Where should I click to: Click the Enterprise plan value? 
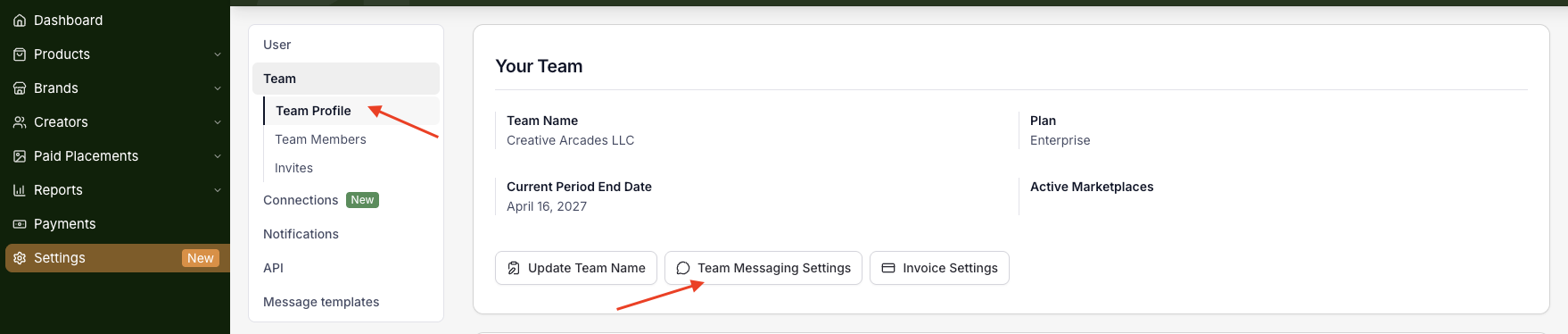1060,140
